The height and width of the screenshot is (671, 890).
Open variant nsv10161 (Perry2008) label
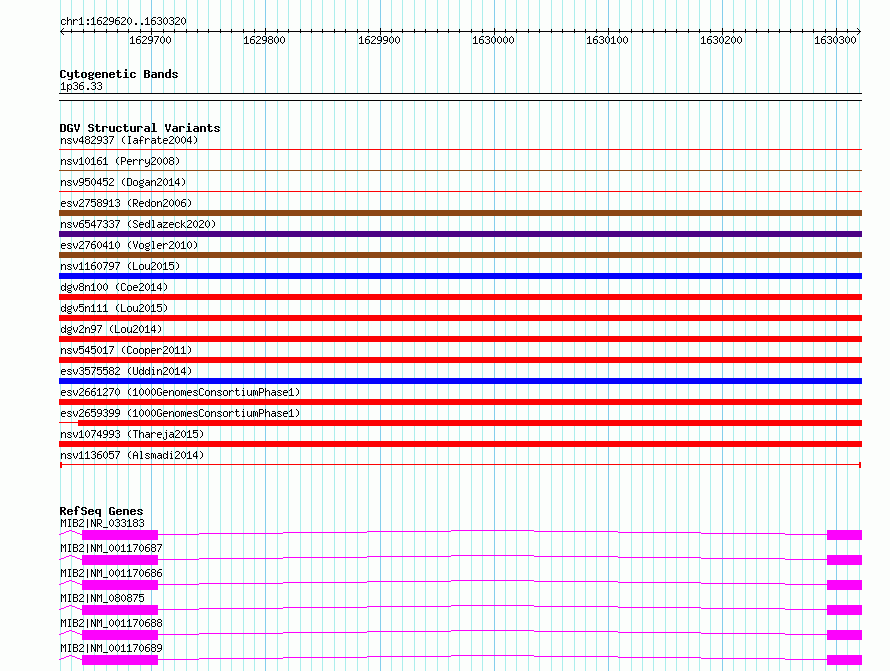coord(120,161)
